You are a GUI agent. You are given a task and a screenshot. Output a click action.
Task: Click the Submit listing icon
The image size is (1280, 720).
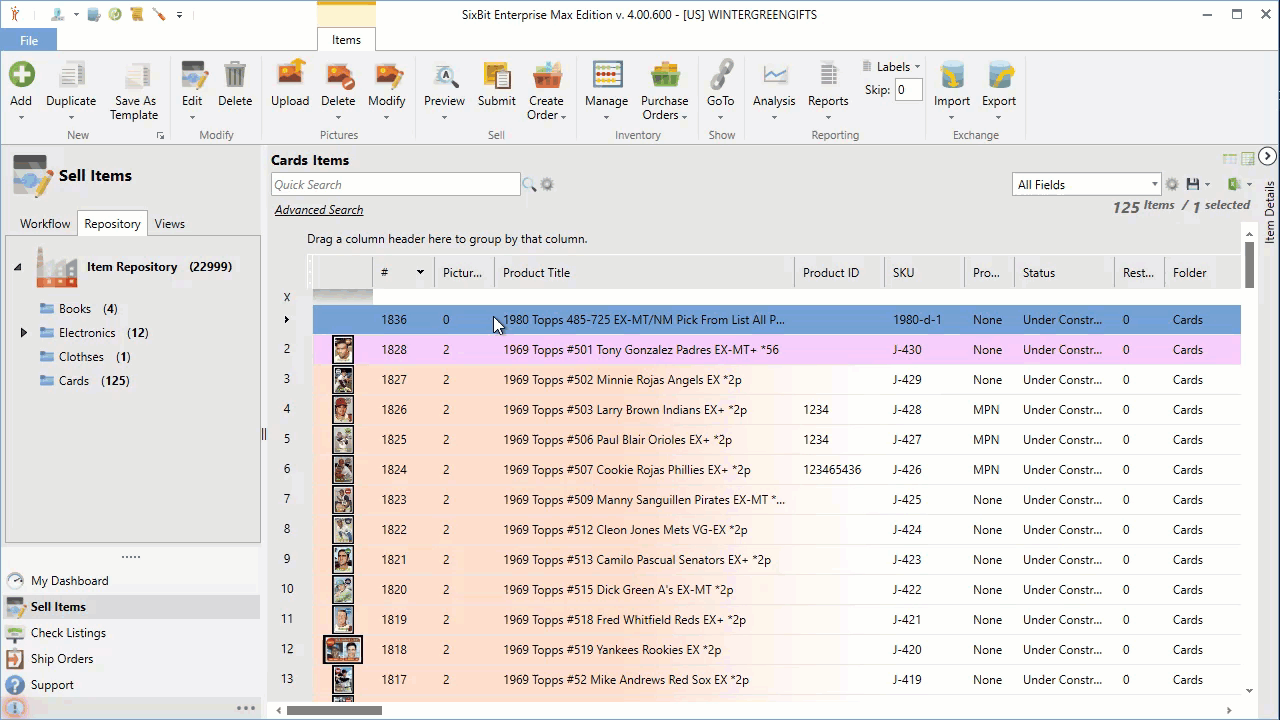[497, 75]
